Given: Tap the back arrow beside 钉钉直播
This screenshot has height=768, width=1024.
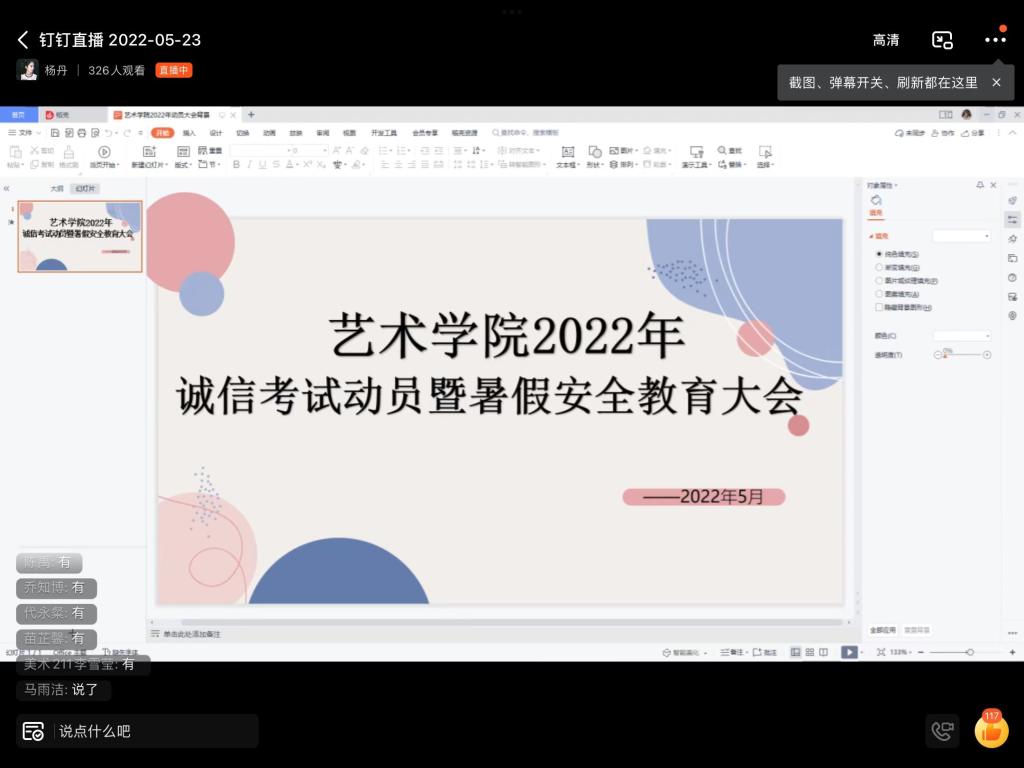Looking at the screenshot, I should (x=23, y=40).
